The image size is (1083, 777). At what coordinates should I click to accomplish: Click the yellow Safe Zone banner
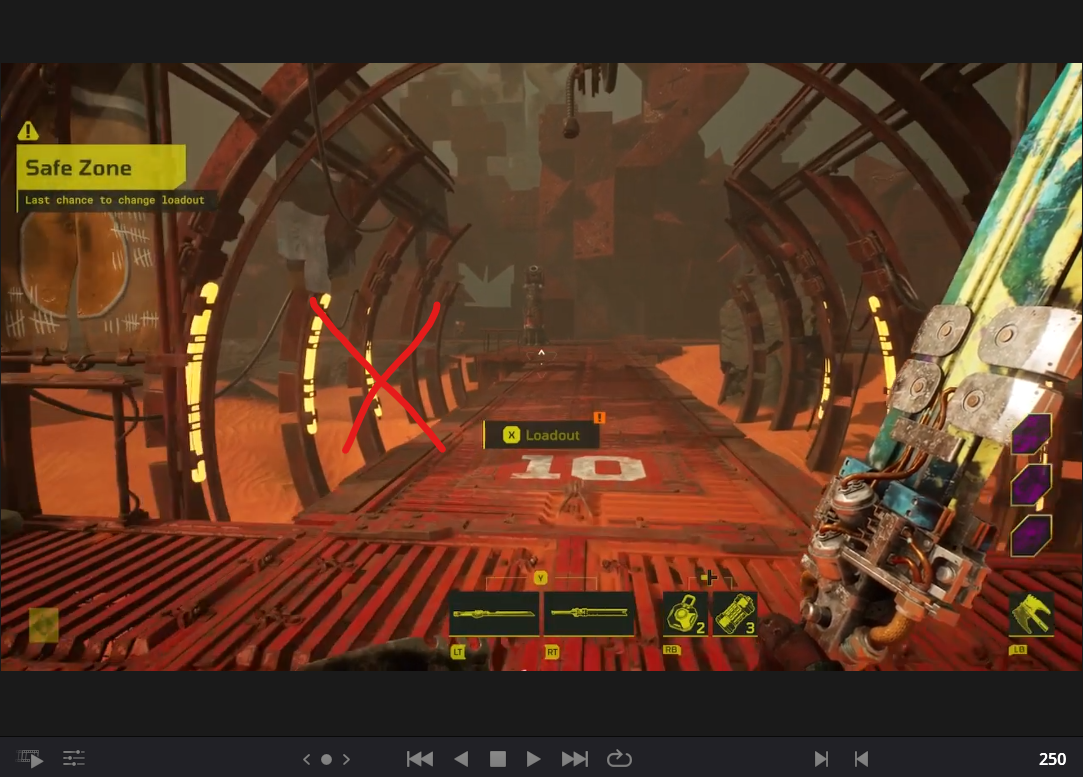click(x=101, y=167)
